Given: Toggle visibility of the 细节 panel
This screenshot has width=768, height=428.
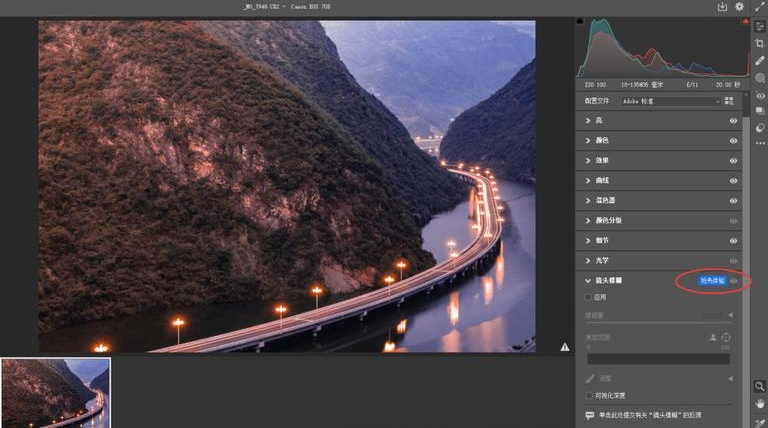Looking at the screenshot, I should 733,241.
